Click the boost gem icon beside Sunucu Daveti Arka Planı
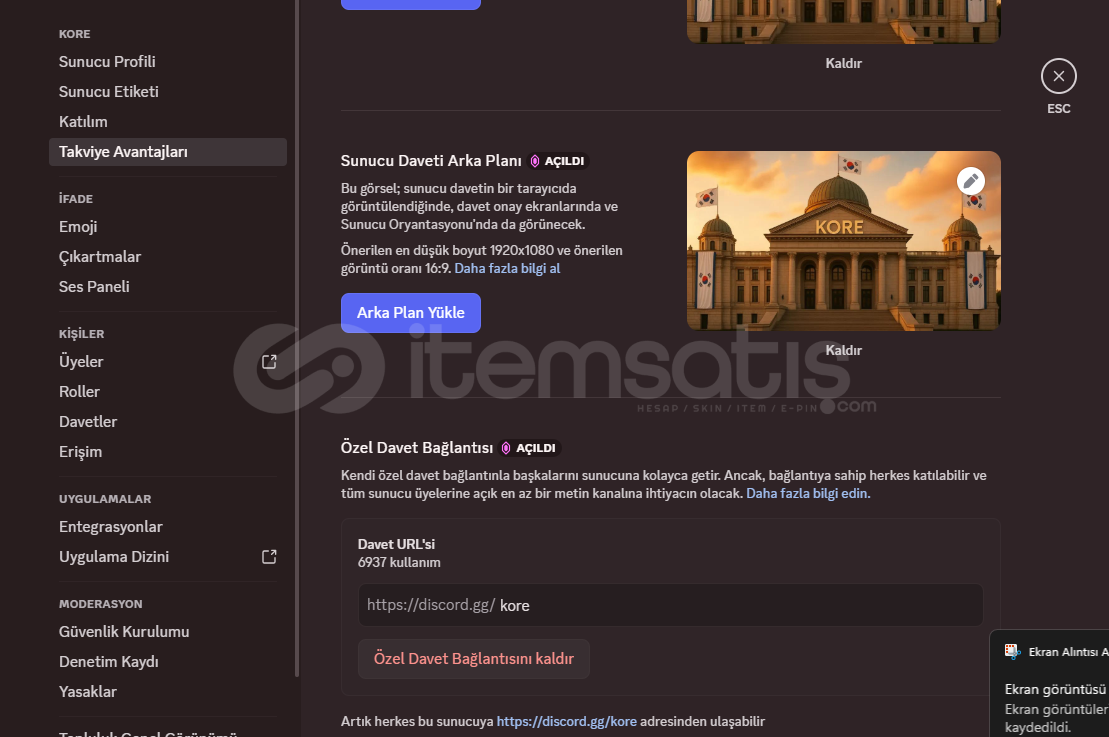Image resolution: width=1109 pixels, height=737 pixels. click(x=535, y=161)
